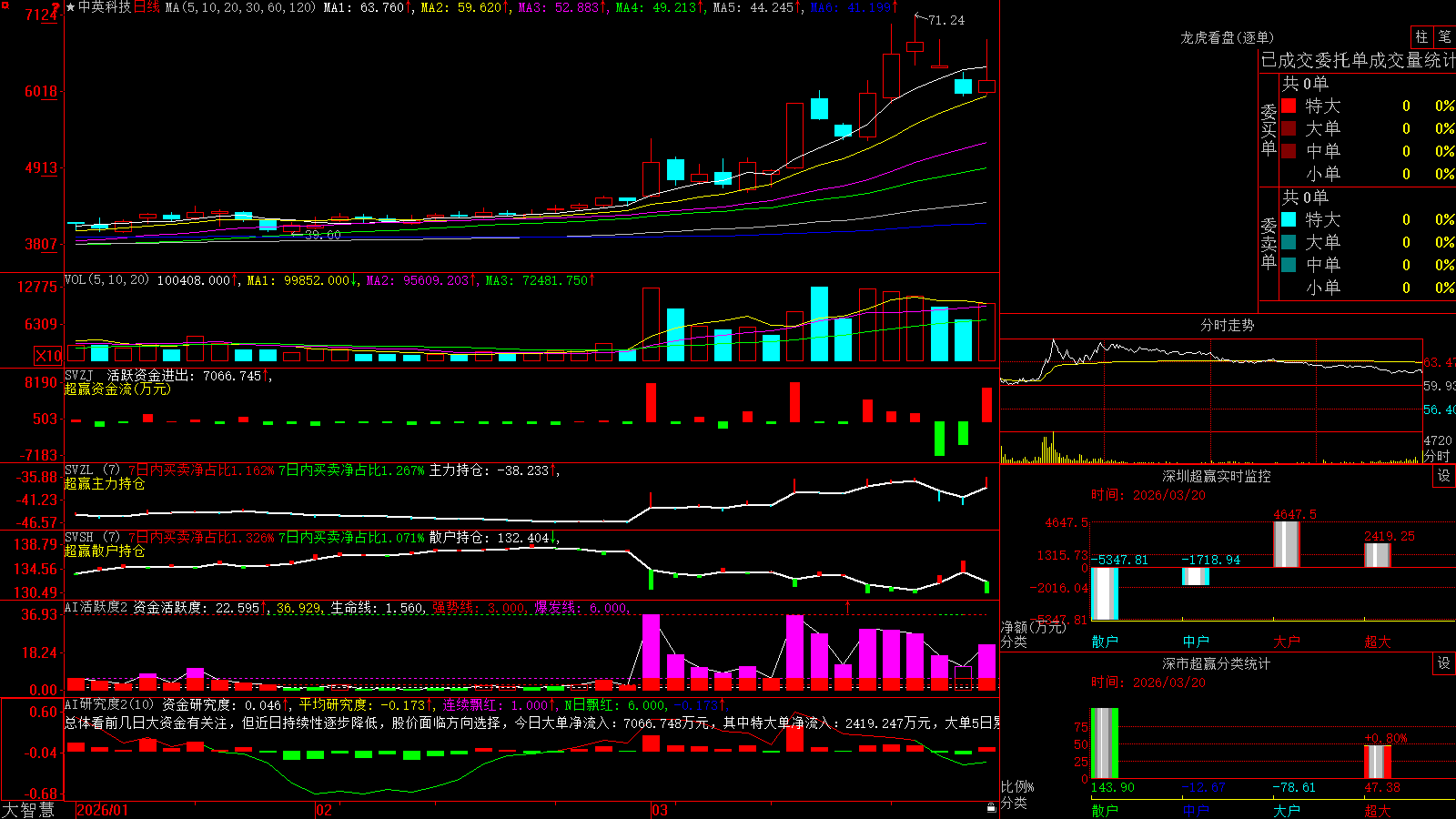Screen dimensions: 1456x819
Task: Click the lock icon at chart bottom-right
Action: 992,807
